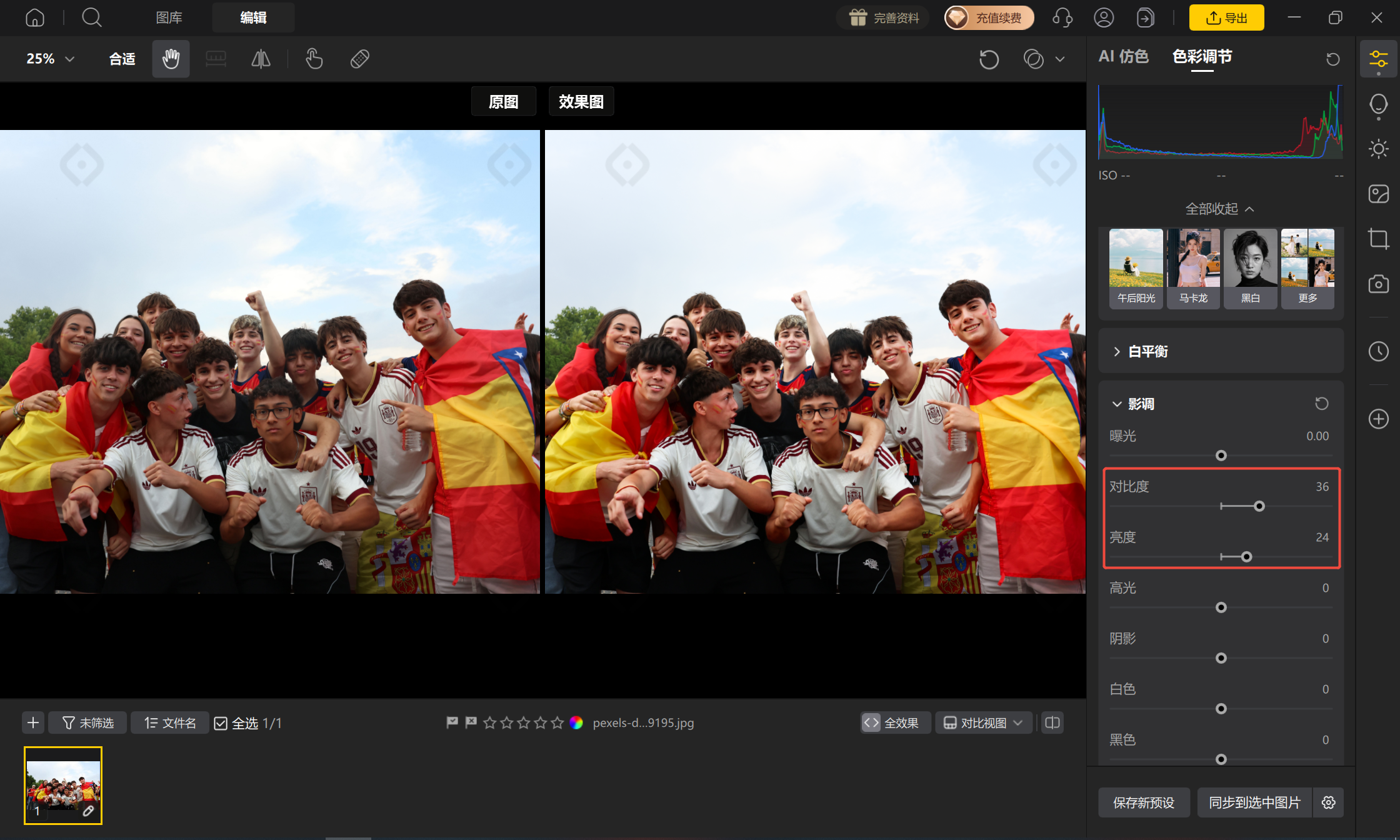Switch to the AI 仿色 tab
The height and width of the screenshot is (840, 1400).
point(1123,57)
